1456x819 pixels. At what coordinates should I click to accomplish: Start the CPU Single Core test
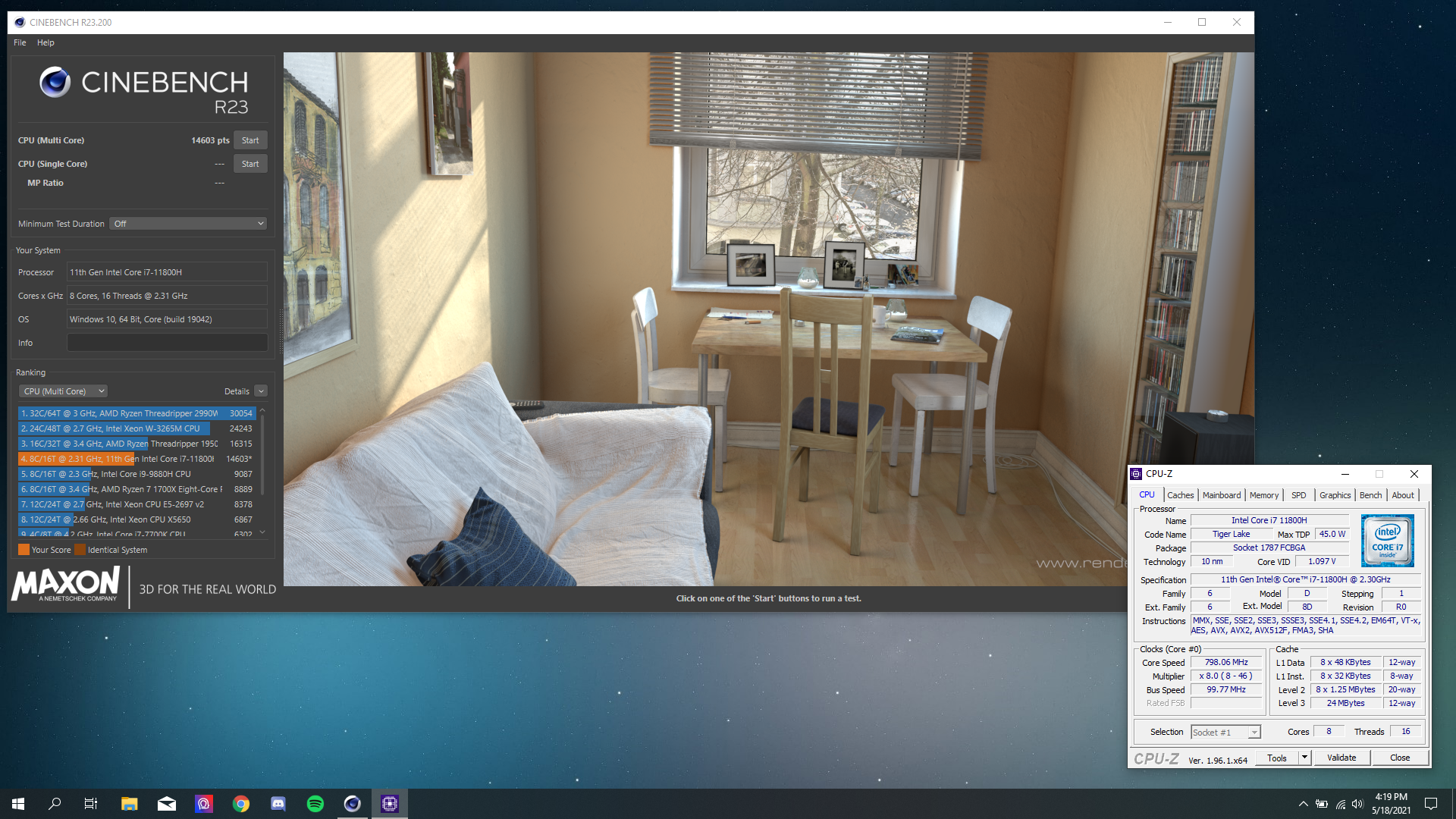pos(250,164)
